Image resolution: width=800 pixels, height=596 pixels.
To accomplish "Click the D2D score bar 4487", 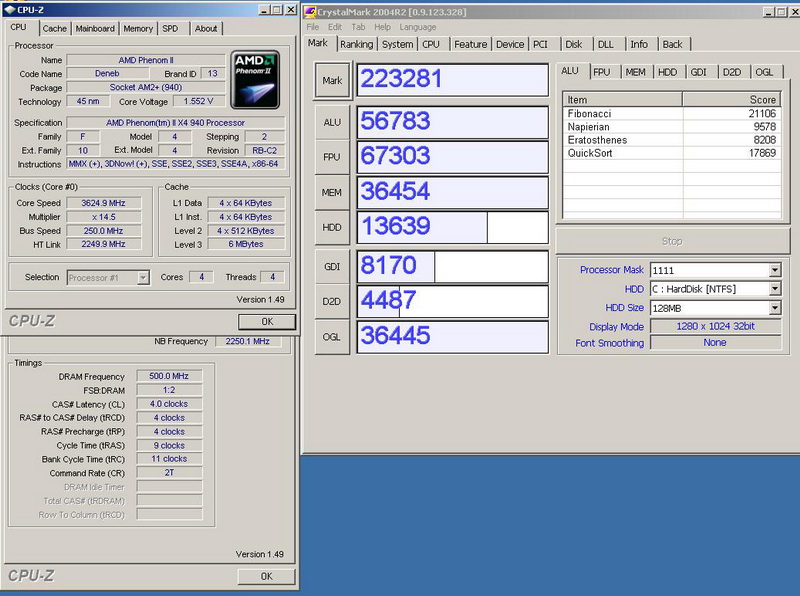I will [453, 302].
